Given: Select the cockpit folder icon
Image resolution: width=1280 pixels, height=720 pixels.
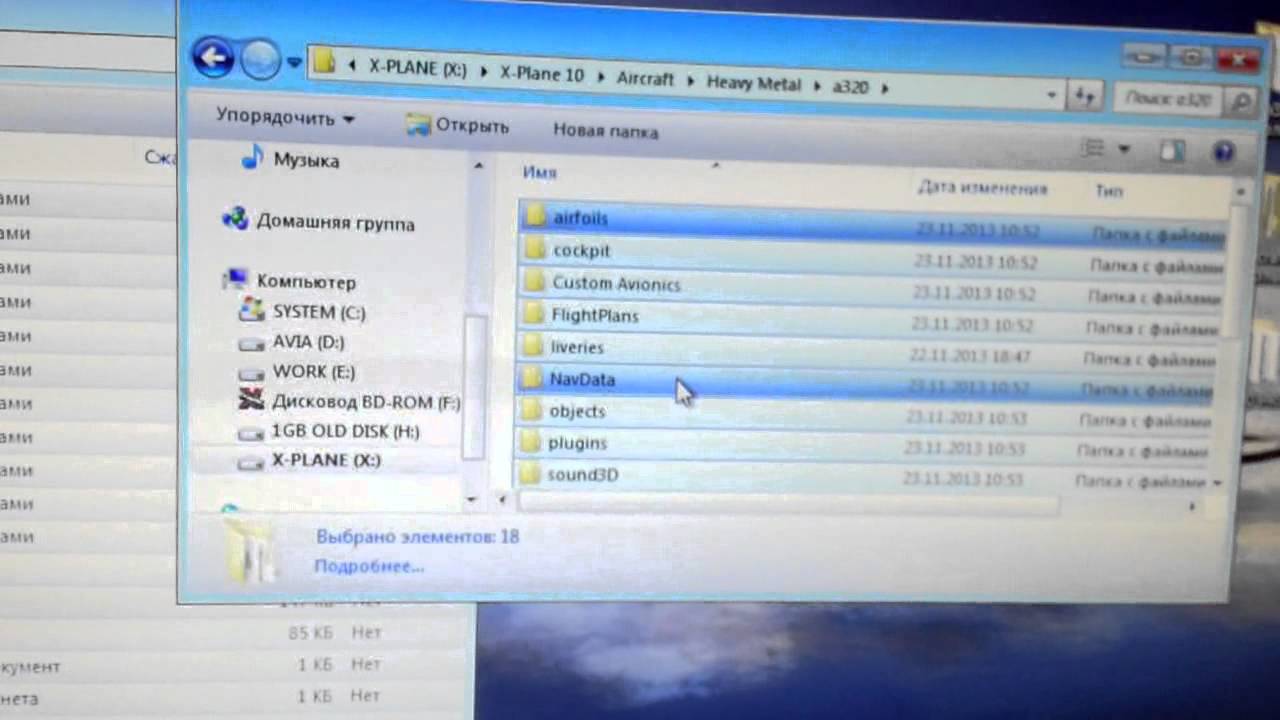Looking at the screenshot, I should (535, 248).
